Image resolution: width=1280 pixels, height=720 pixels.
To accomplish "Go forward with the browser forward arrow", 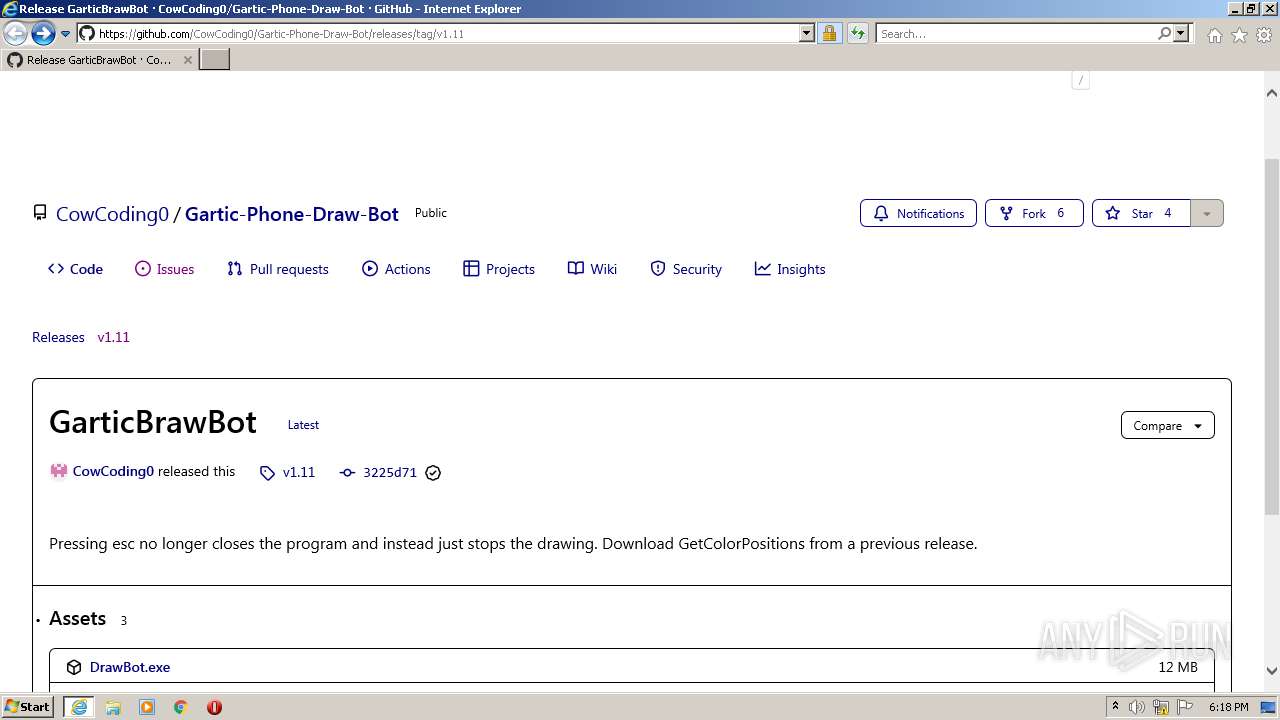I will 42,33.
